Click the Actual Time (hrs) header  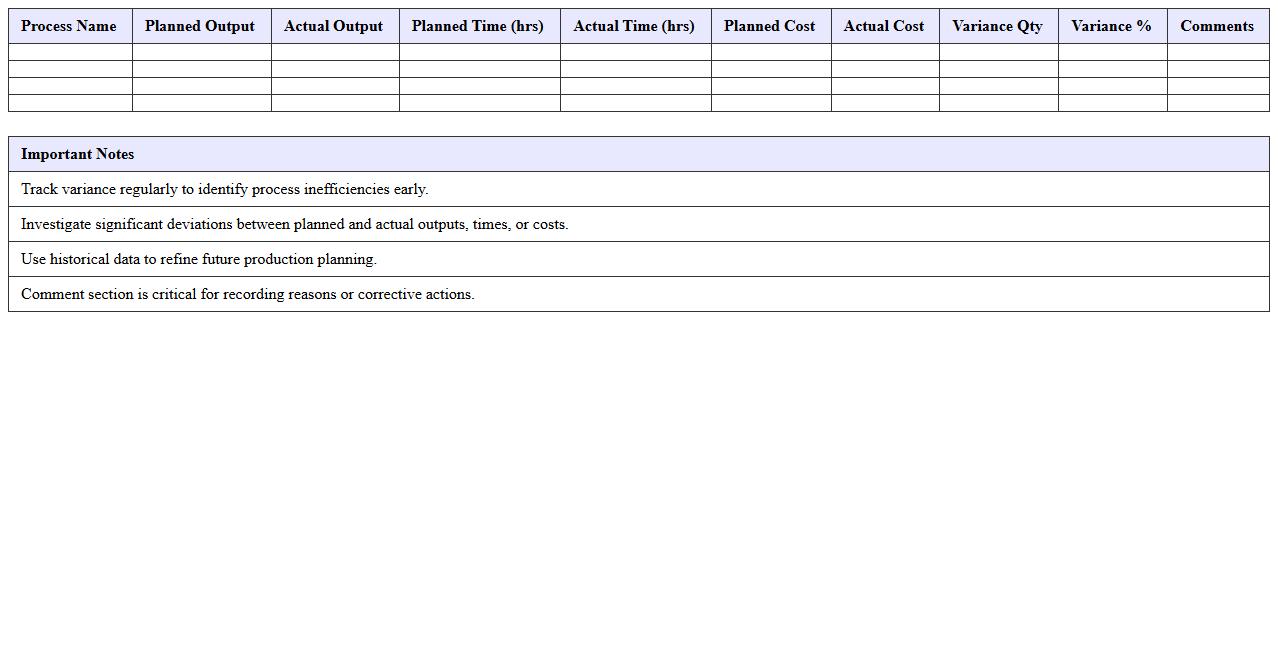coord(634,26)
